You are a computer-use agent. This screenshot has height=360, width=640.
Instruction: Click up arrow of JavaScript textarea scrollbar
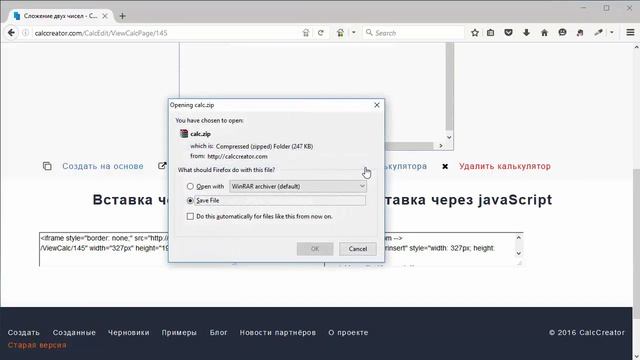pos(519,238)
